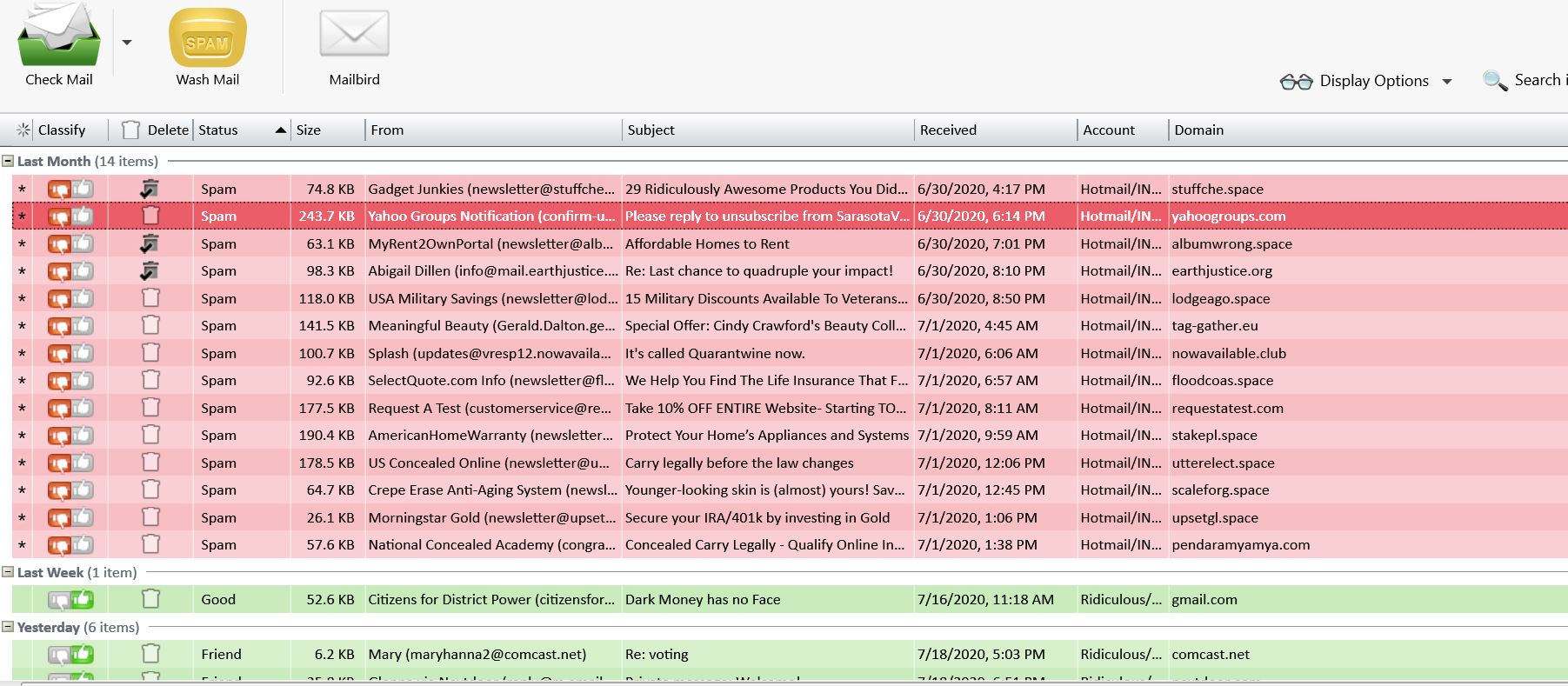Click the 'Friend' status of Mary's email
Viewport: 1568px width, 686px height.
coord(221,654)
